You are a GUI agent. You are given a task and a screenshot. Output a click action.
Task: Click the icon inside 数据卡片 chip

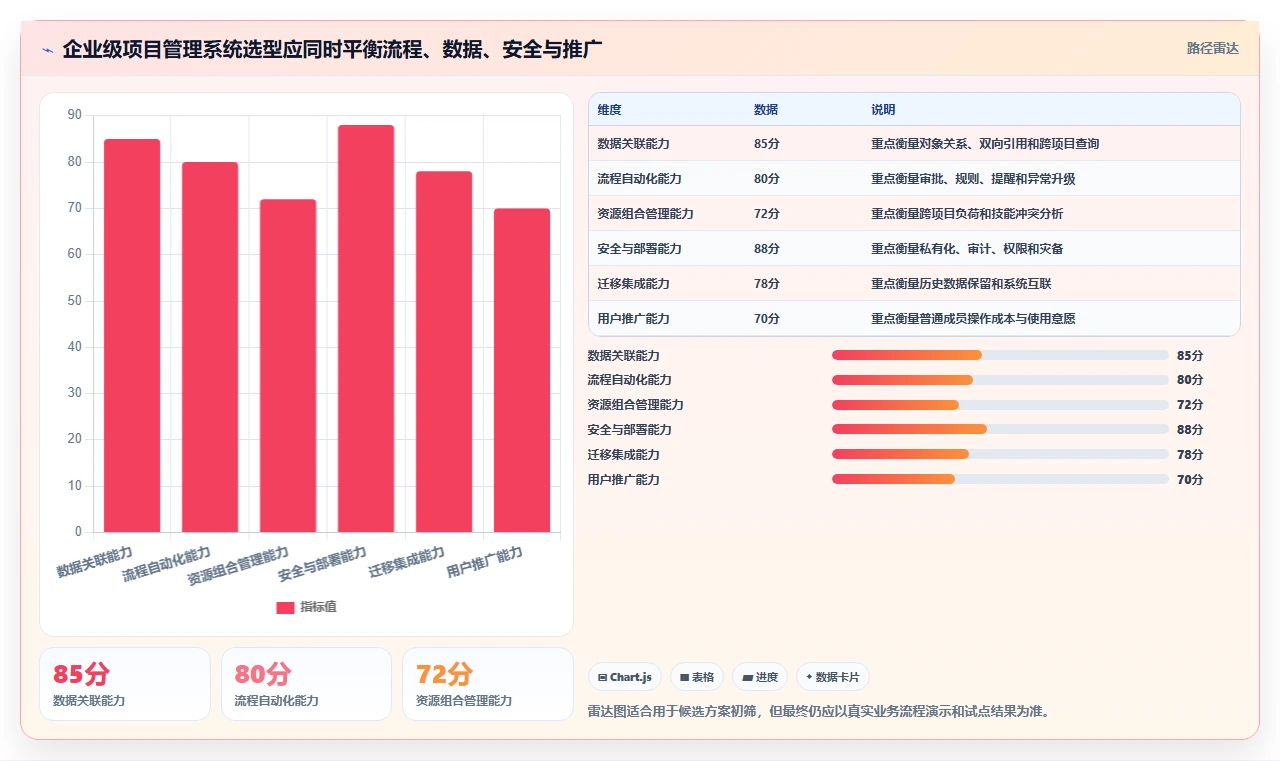tap(809, 677)
